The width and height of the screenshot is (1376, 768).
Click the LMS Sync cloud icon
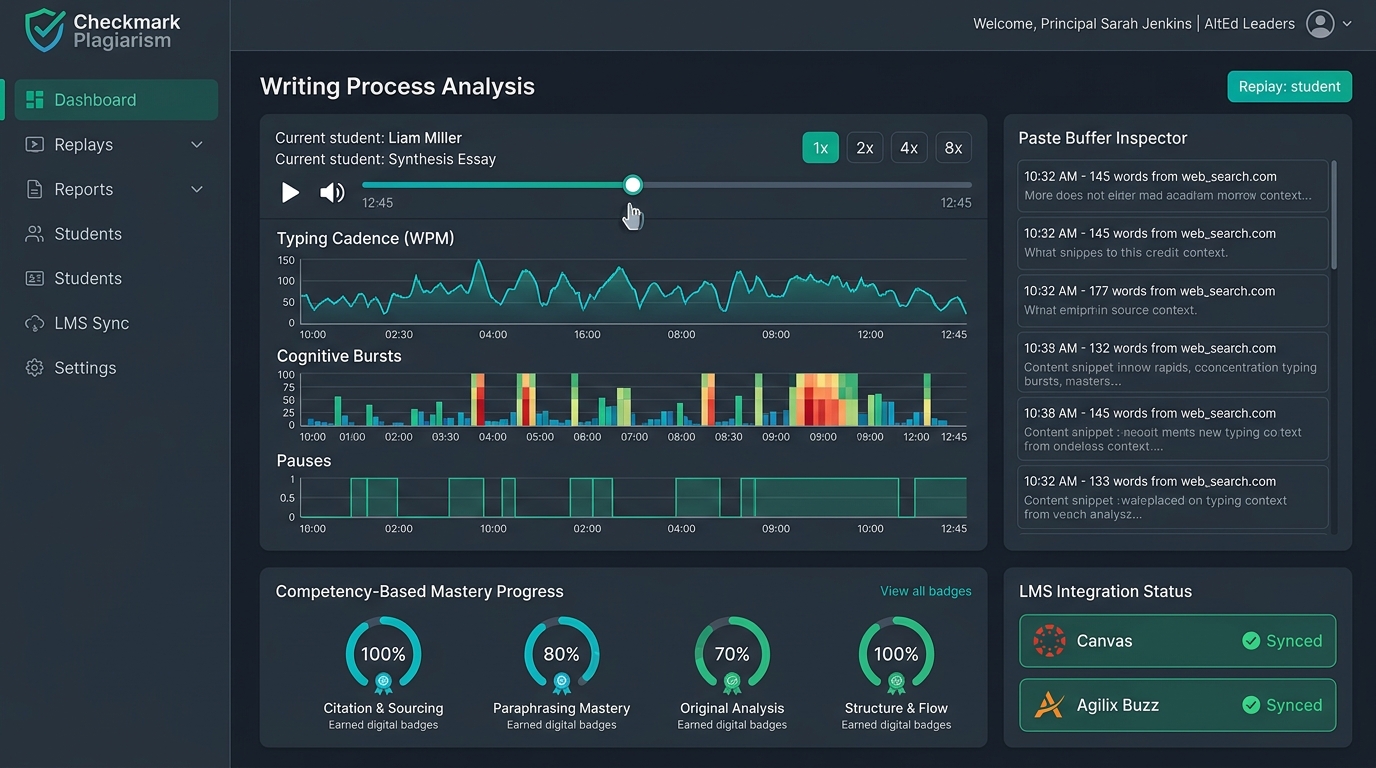[x=35, y=323]
